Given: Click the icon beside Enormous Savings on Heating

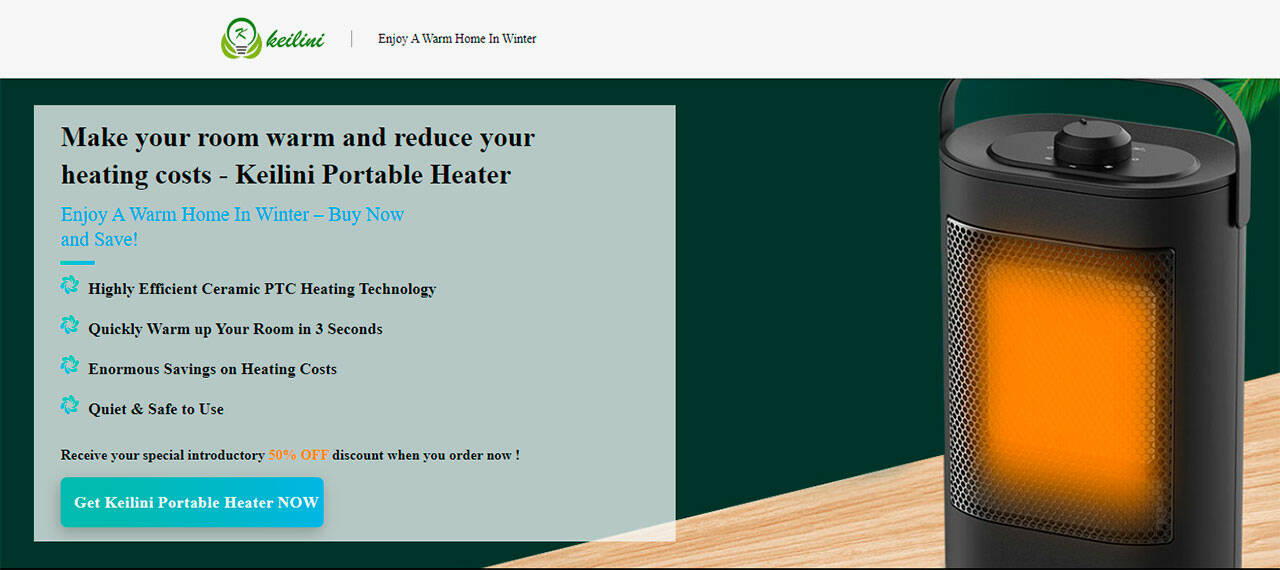Looking at the screenshot, I should pos(69,366).
